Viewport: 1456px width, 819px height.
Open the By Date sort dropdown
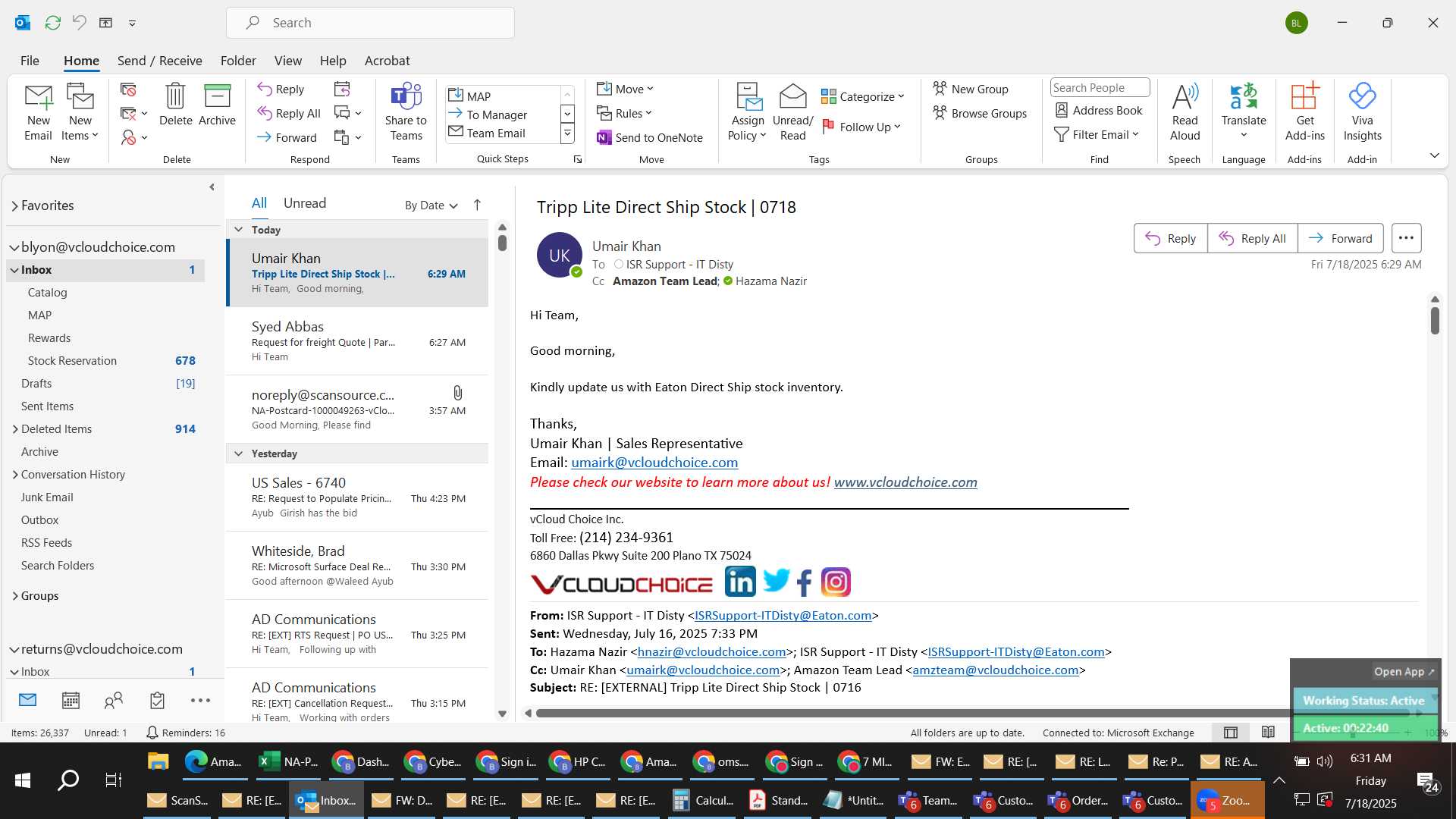pos(431,205)
